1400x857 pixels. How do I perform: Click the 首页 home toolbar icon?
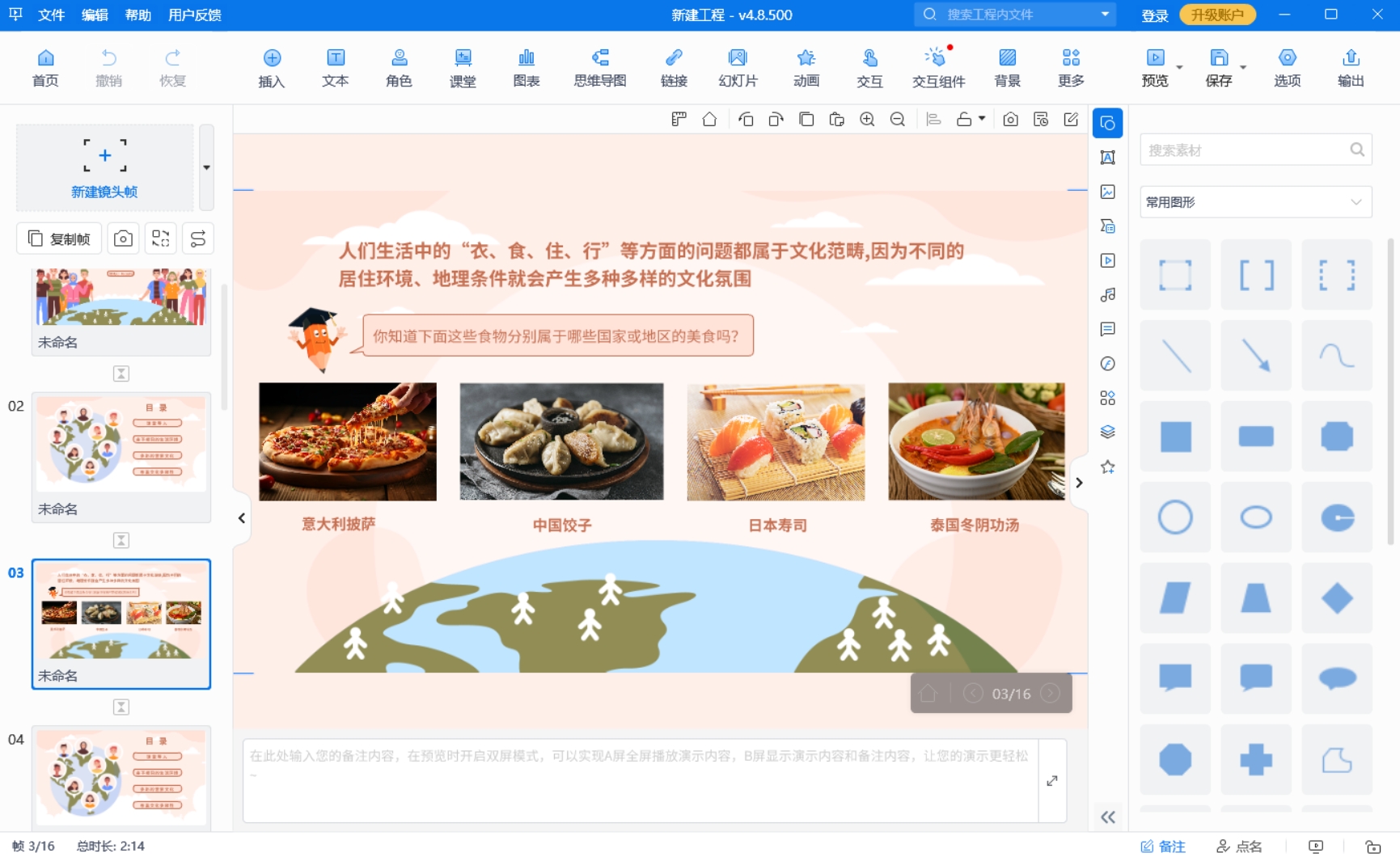(45, 68)
